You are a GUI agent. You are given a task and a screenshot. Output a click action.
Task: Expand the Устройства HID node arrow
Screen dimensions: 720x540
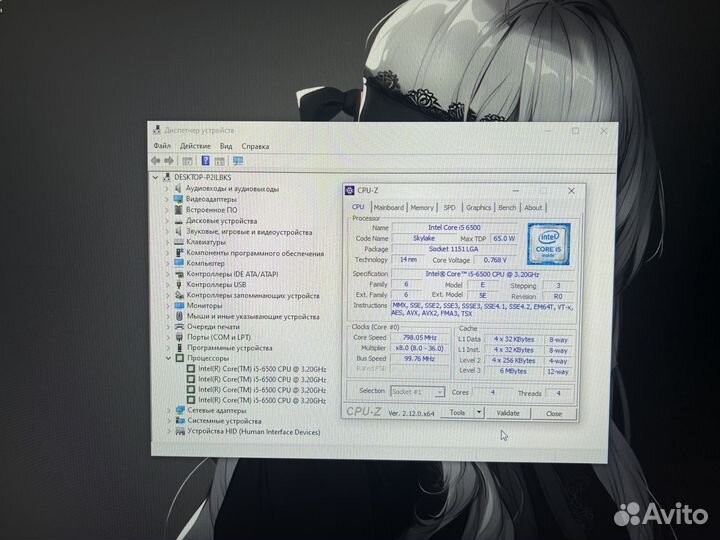click(169, 432)
